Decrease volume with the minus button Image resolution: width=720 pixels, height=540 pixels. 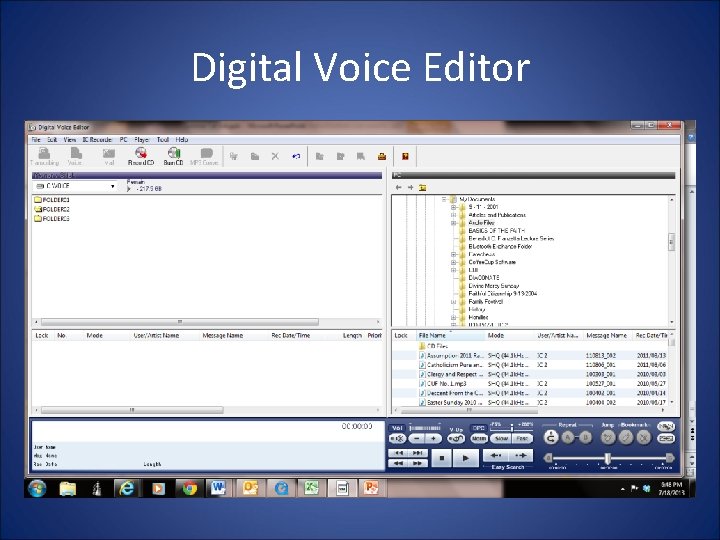(x=416, y=439)
